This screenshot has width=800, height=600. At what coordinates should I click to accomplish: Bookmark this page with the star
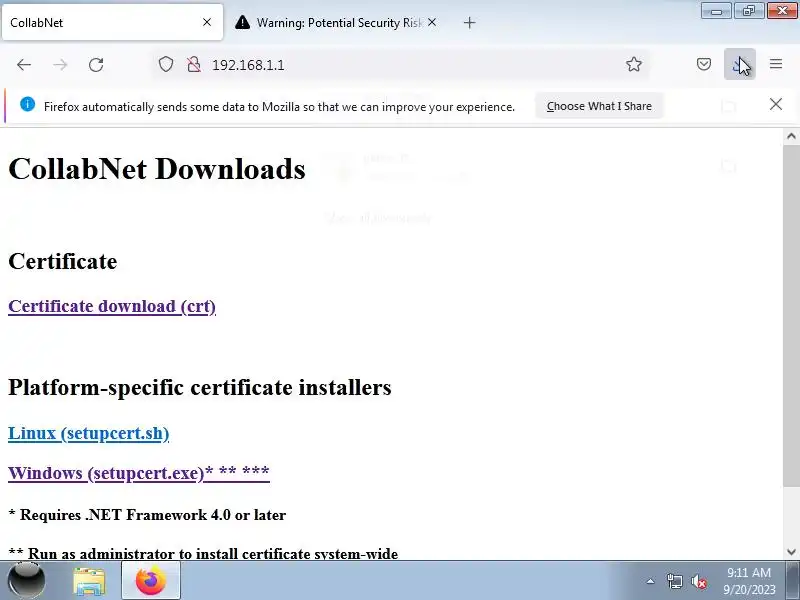point(634,64)
